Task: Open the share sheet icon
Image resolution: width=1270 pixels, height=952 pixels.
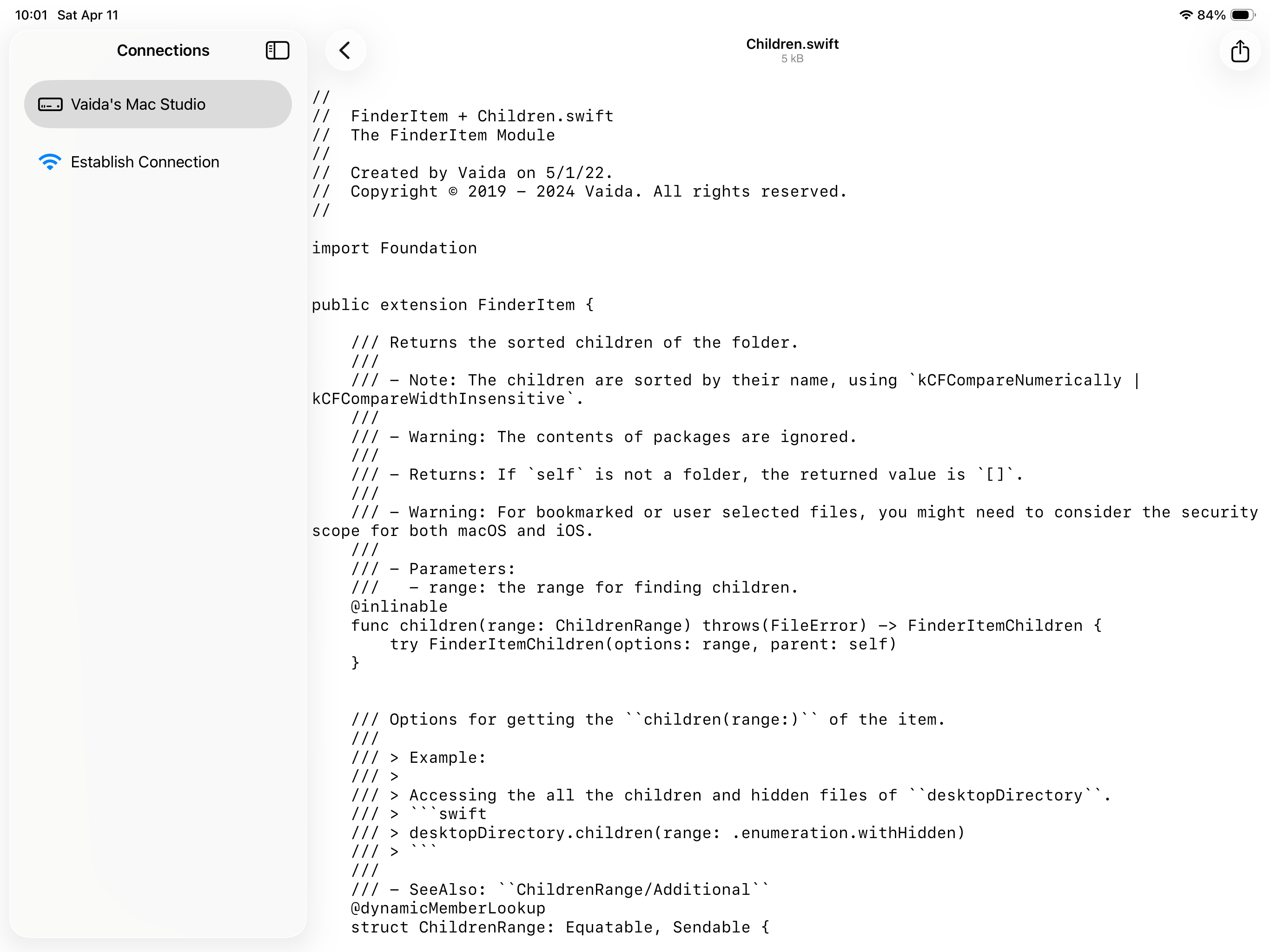Action: point(1240,51)
